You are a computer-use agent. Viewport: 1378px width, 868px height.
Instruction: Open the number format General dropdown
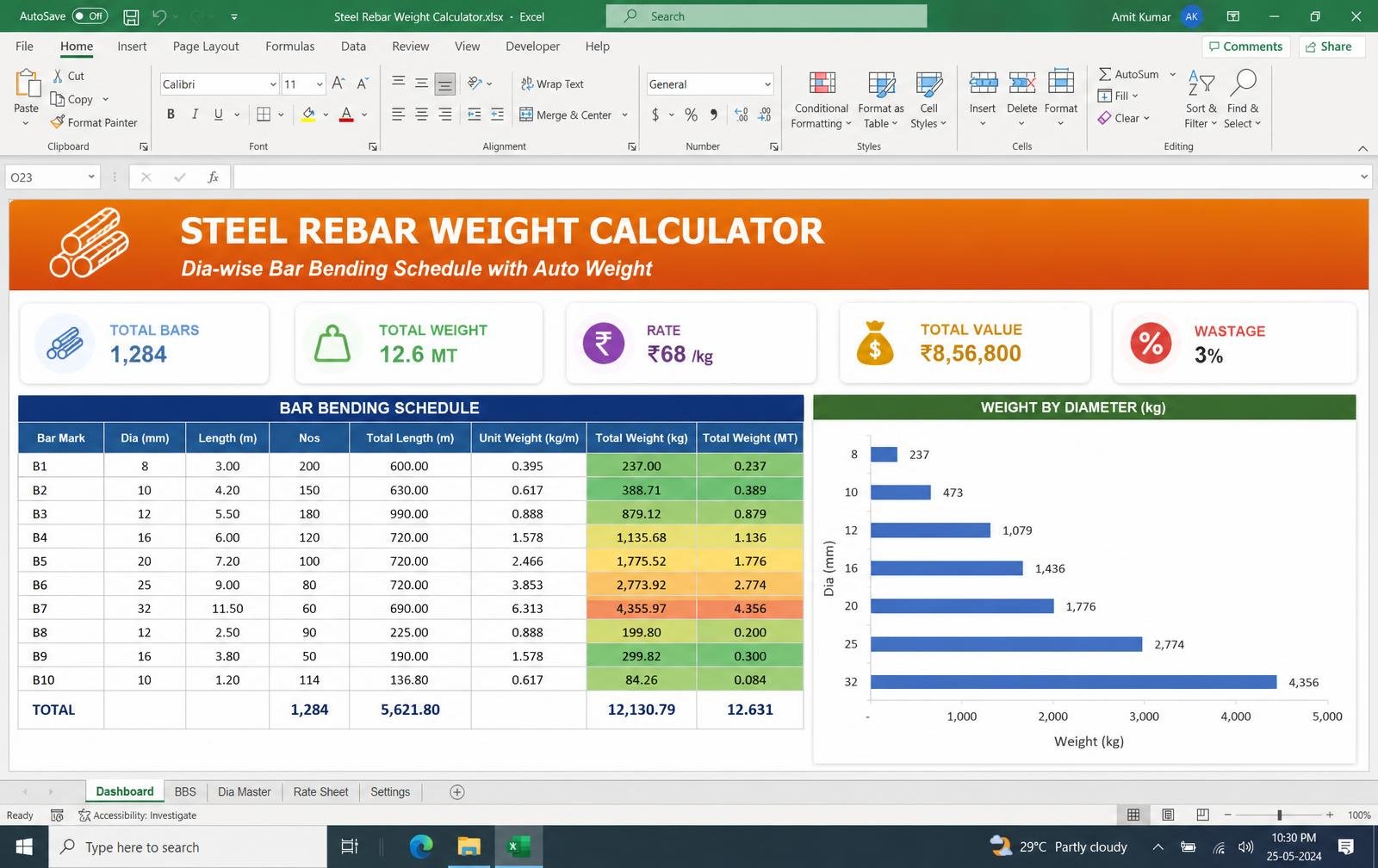point(767,84)
